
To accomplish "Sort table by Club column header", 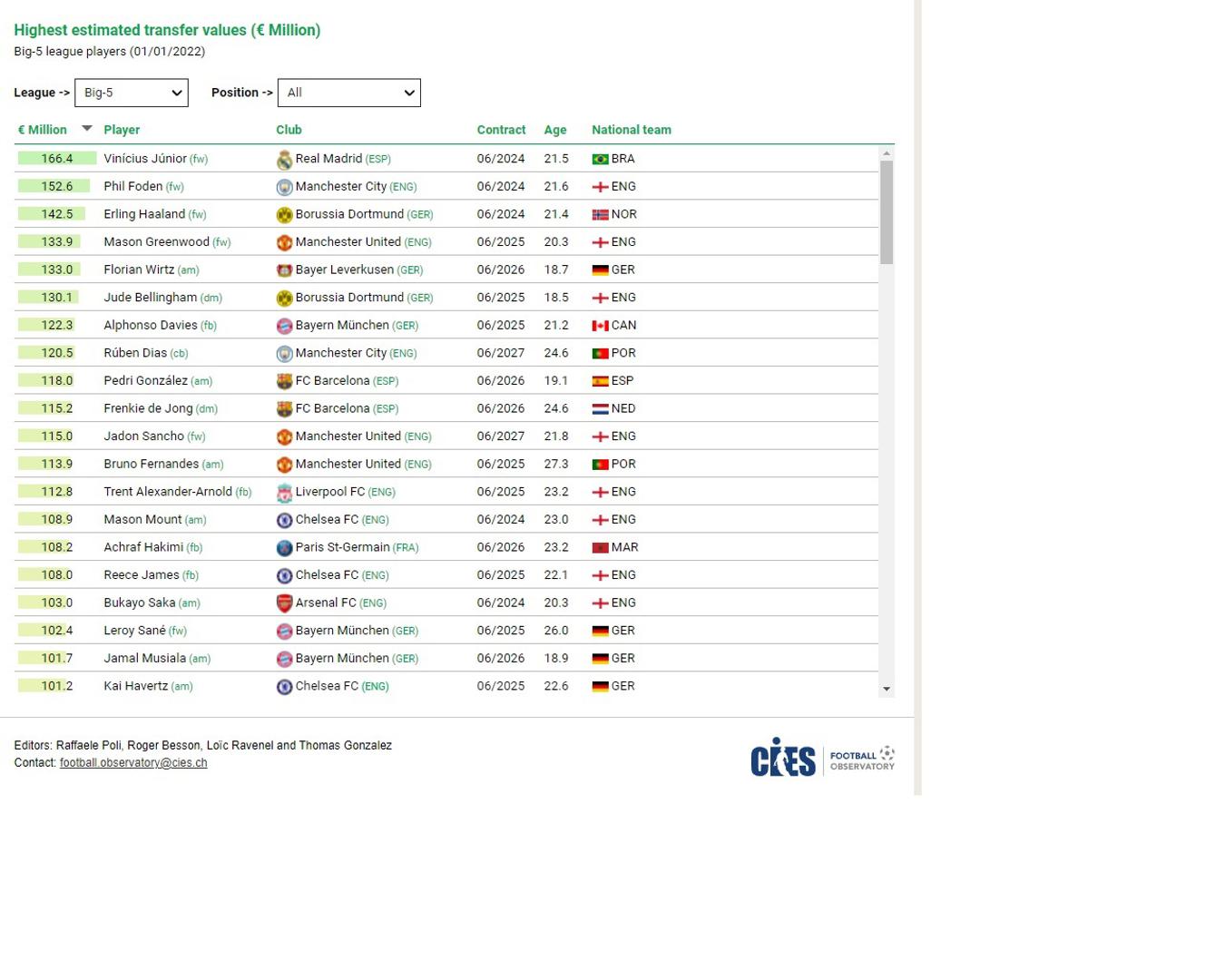I will pyautogui.click(x=289, y=130).
